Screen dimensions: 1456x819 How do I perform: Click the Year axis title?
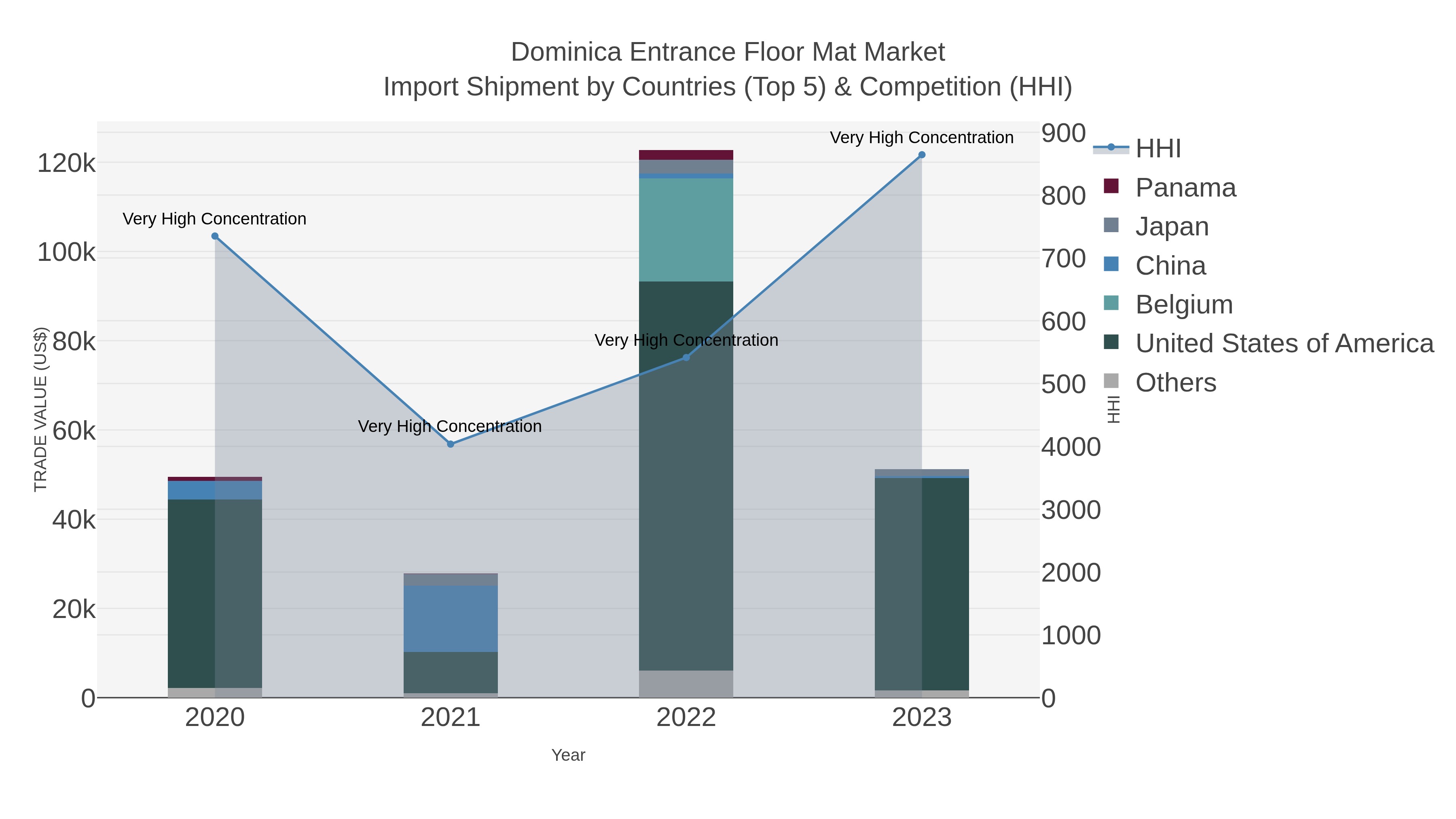[568, 755]
